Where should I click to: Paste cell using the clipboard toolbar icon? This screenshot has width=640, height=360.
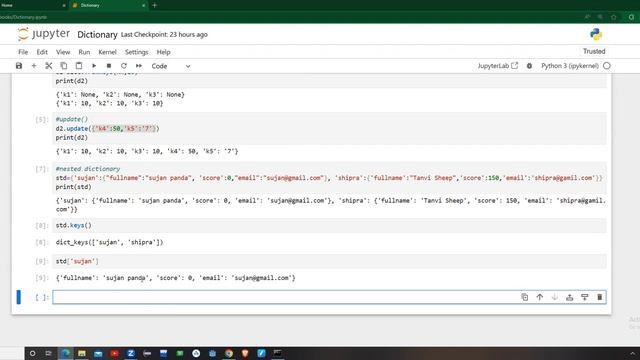tap(79, 66)
